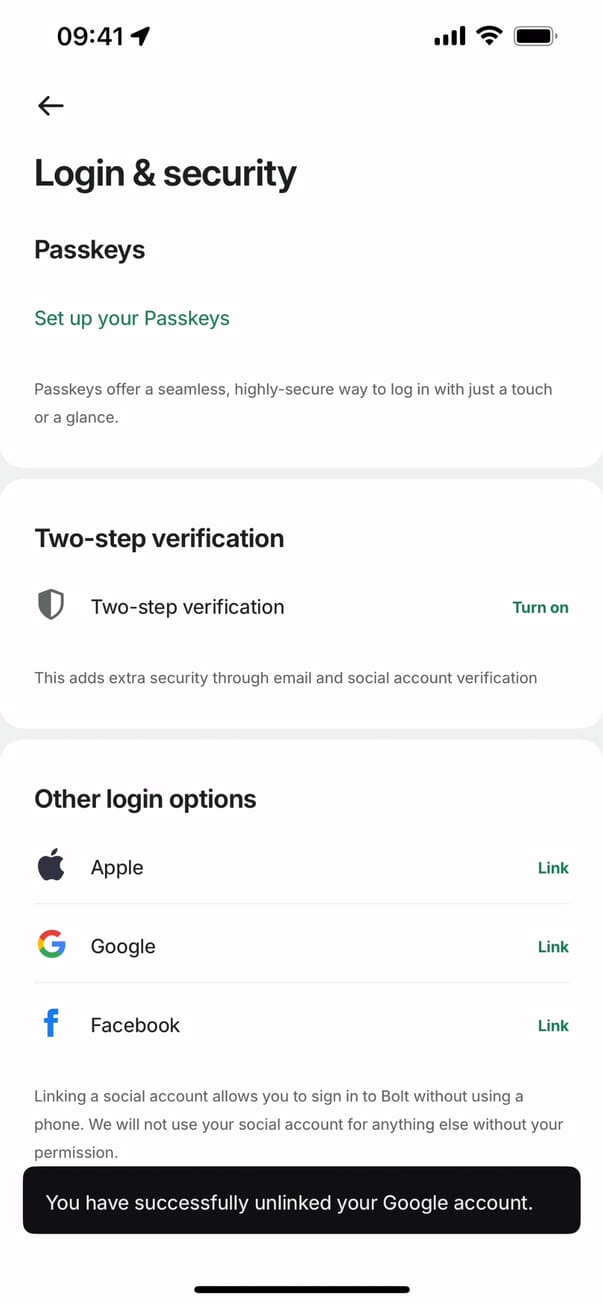Turn on two-step verification

point(540,607)
